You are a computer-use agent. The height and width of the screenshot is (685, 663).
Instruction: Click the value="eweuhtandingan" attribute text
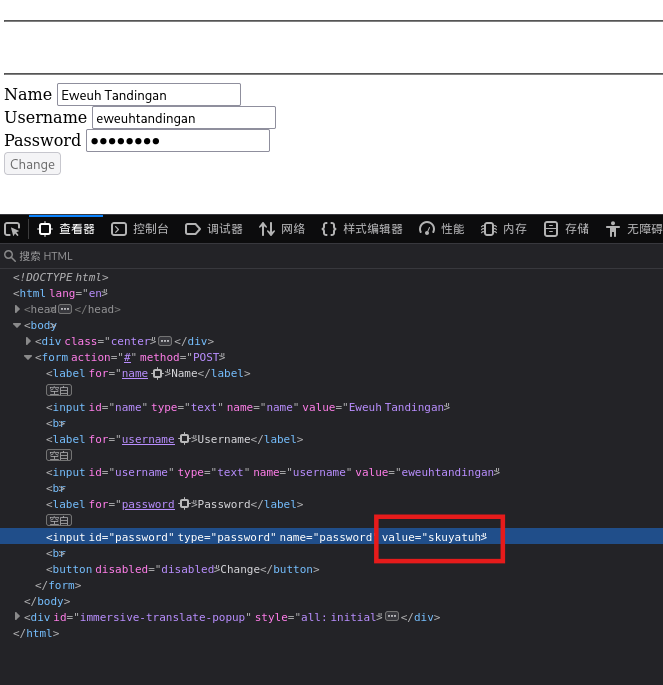428,472
